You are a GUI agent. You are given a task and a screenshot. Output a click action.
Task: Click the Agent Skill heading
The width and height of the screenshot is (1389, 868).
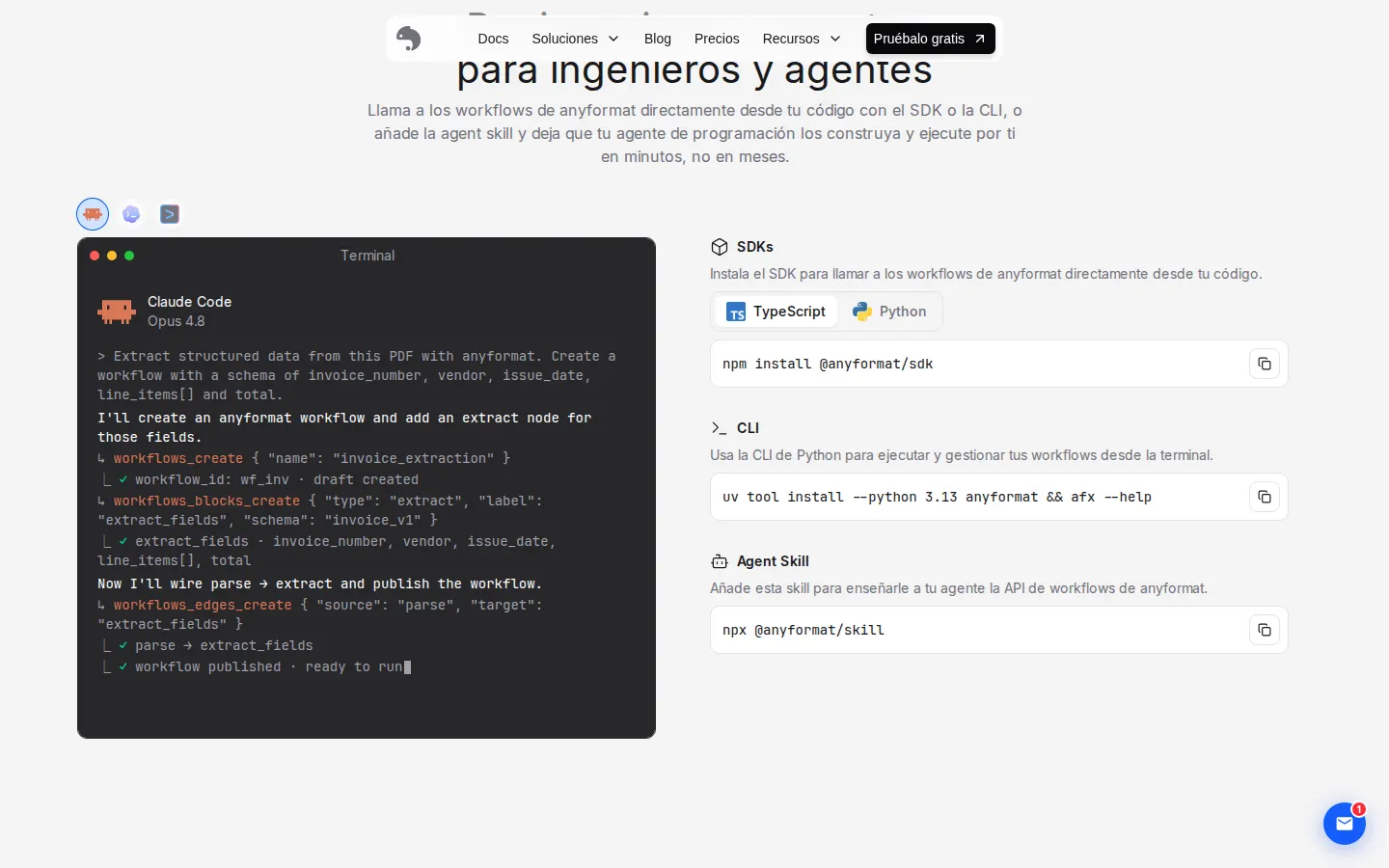(x=773, y=561)
